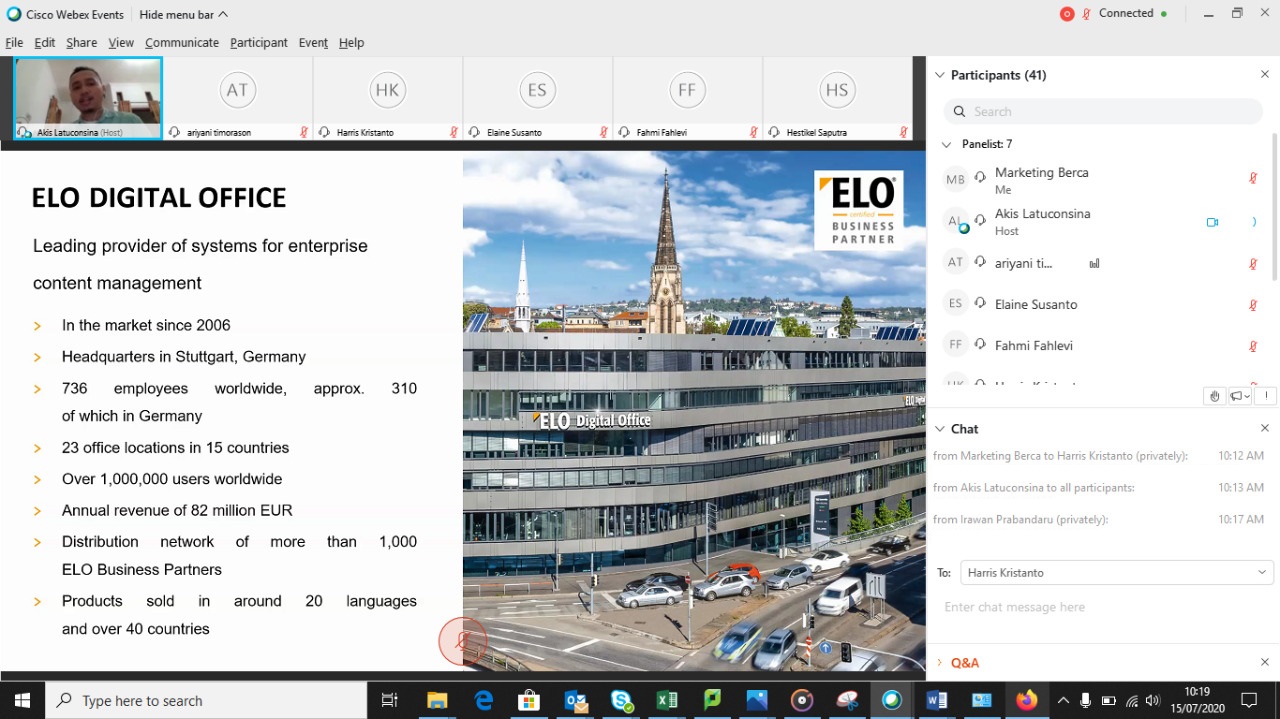
Task: Click the participant Search field
Action: pyautogui.click(x=1103, y=112)
